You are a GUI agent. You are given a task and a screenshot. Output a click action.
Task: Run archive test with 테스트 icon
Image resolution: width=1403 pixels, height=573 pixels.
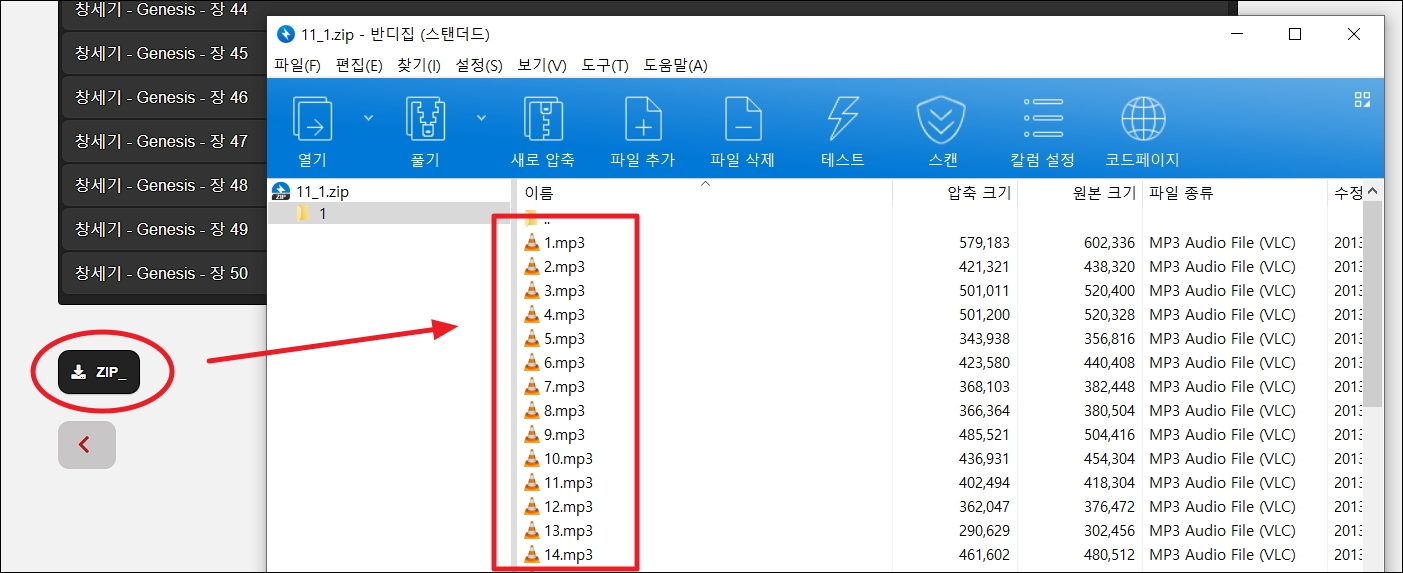(x=842, y=131)
